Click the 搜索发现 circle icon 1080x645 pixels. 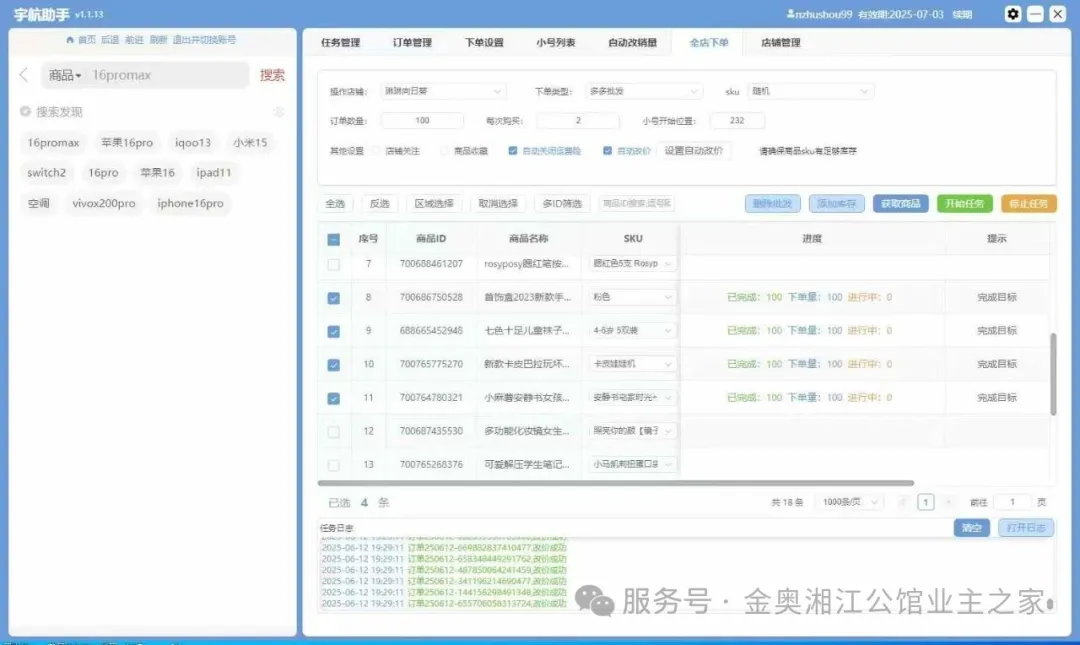[25, 112]
